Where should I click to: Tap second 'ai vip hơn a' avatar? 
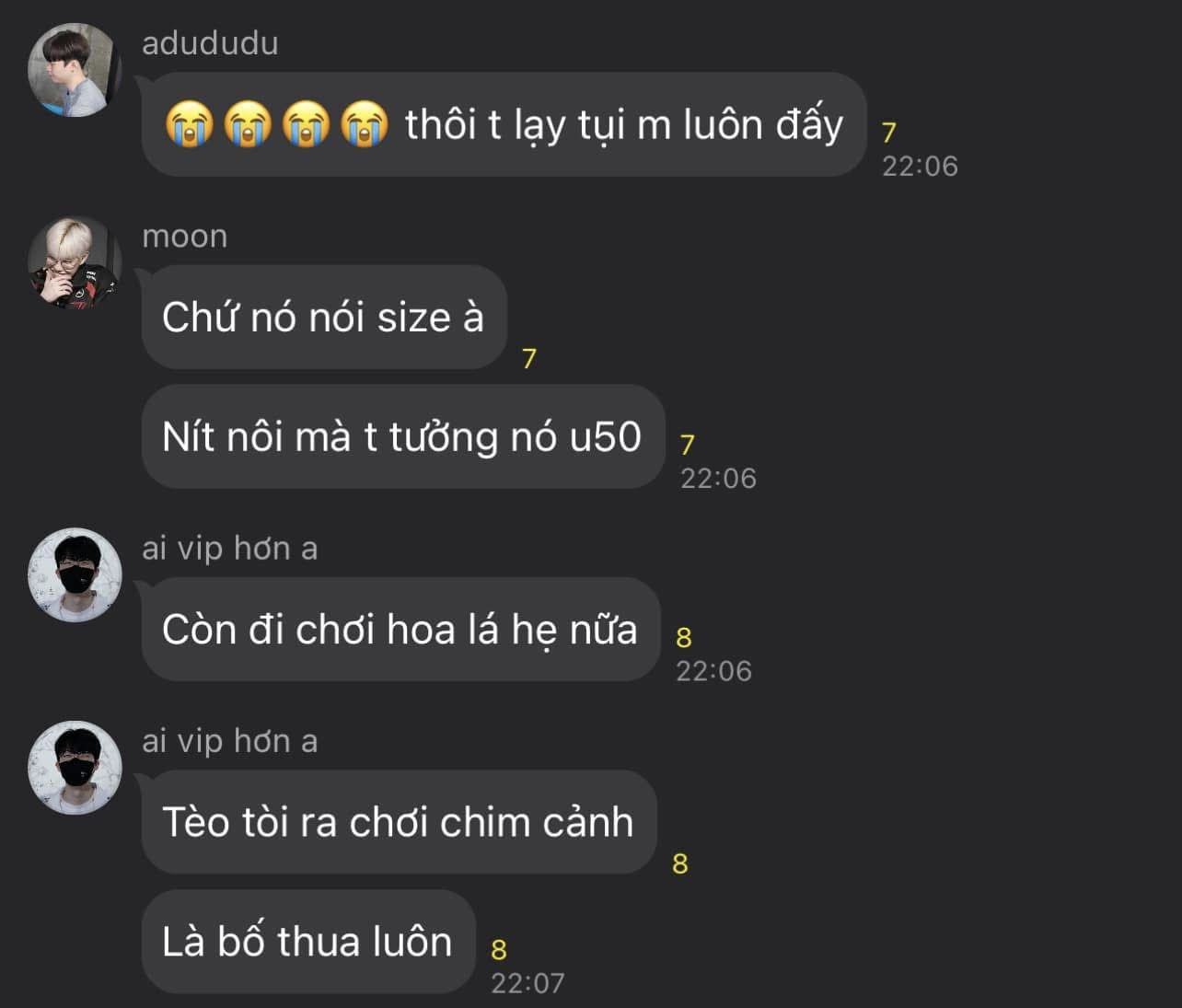75,768
